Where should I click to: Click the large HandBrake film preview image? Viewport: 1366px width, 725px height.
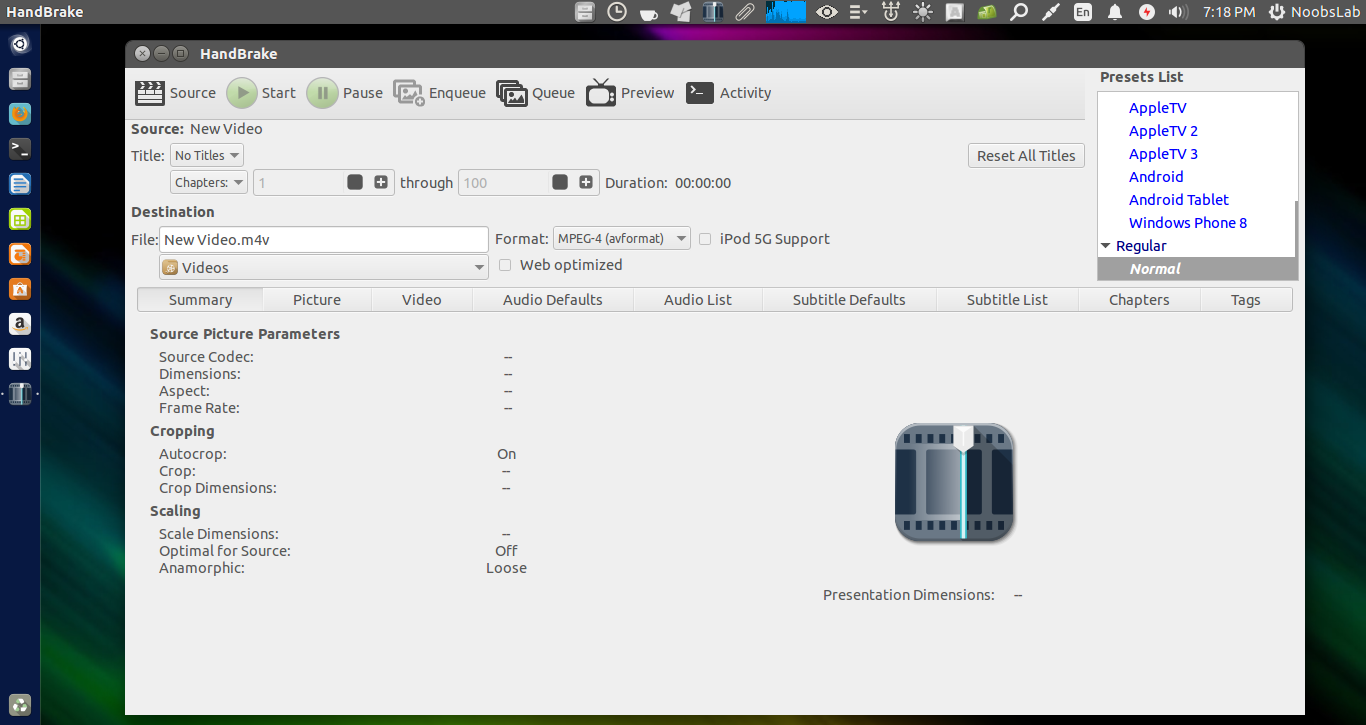tap(955, 483)
